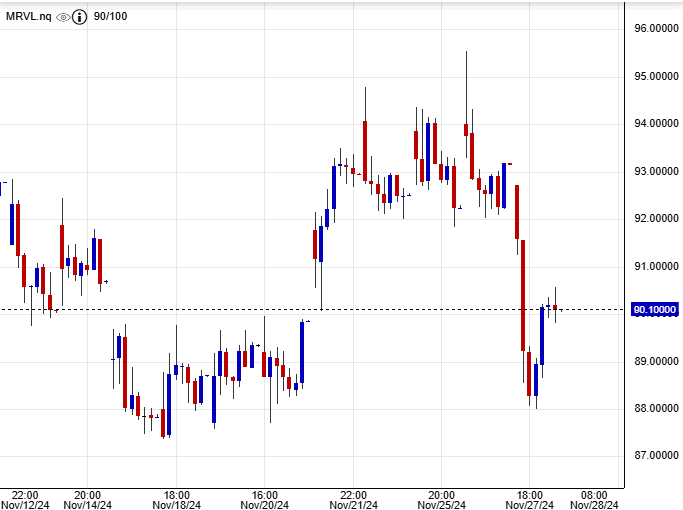Select the Nov/27/24 18:00 time label
This screenshot has width=683, height=510.
click(529, 500)
